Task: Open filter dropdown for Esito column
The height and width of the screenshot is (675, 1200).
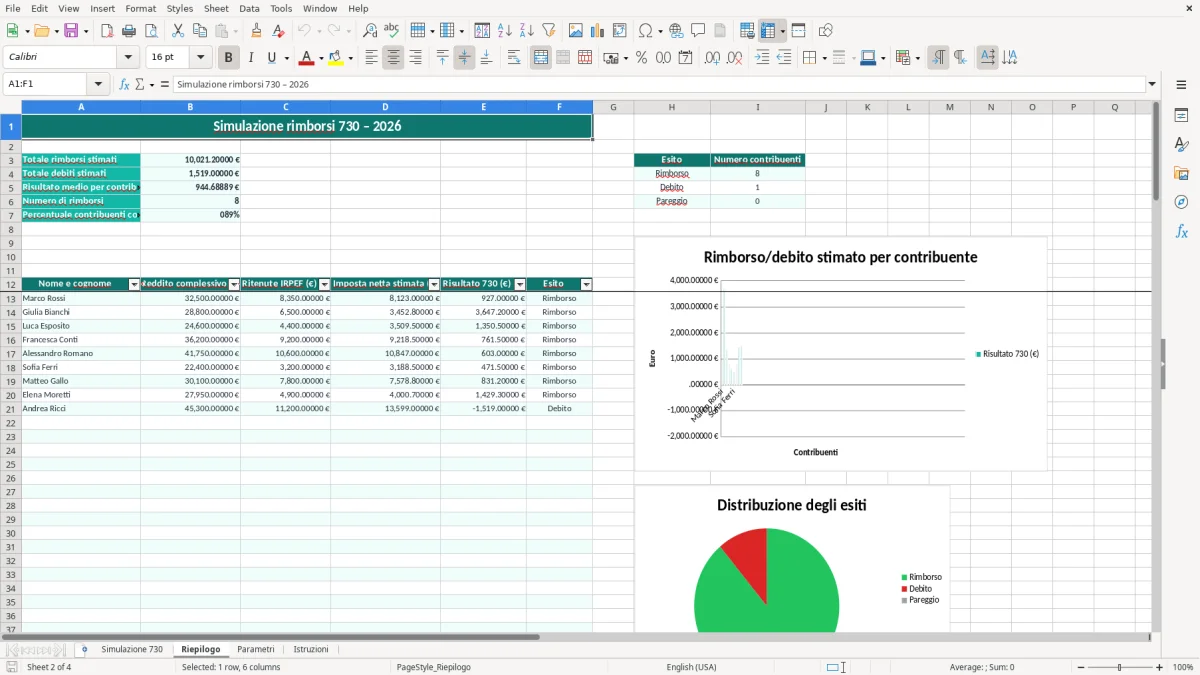Action: pos(586,285)
